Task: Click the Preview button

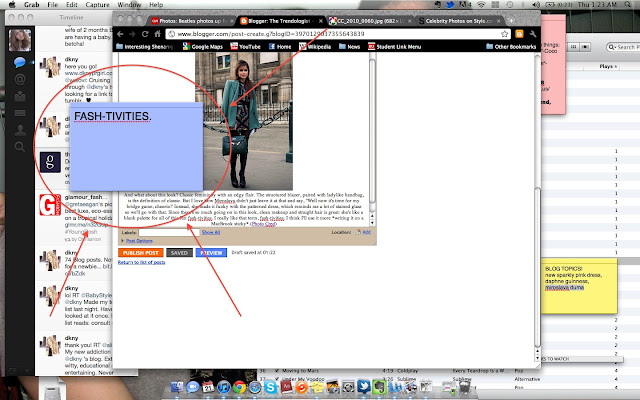Action: (x=211, y=253)
